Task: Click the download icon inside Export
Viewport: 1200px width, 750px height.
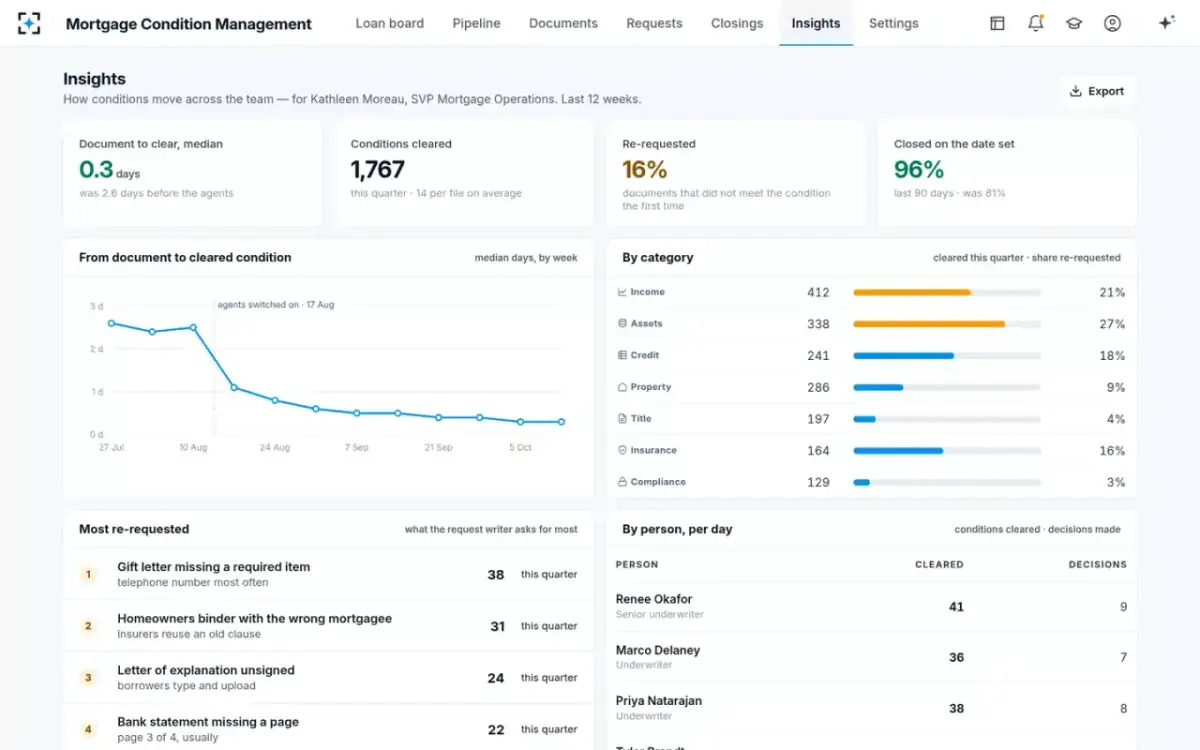Action: (1076, 91)
